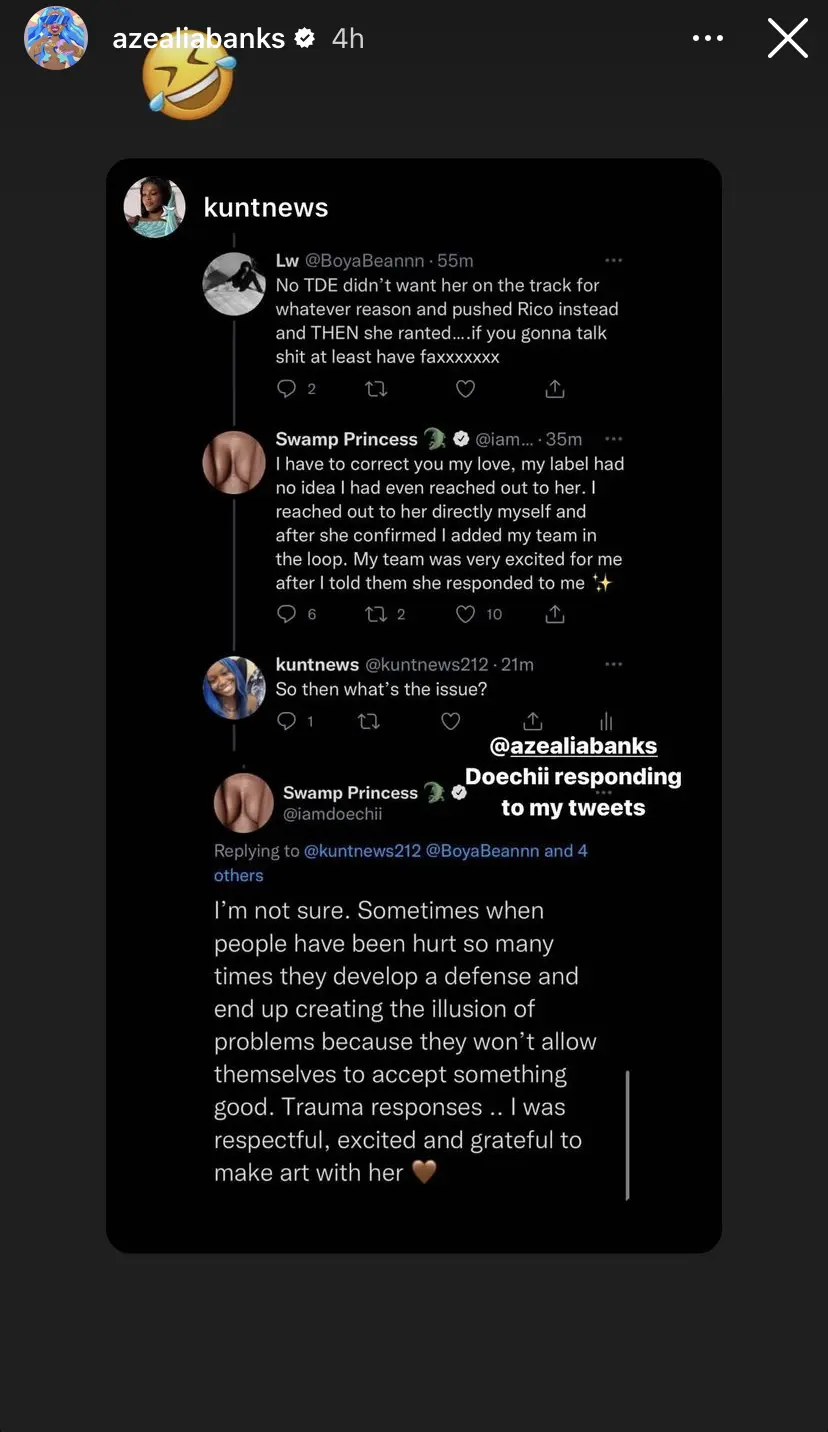828x1432 pixels.
Task: Open @kuntnews212 in Replying to line
Action: tap(362, 851)
